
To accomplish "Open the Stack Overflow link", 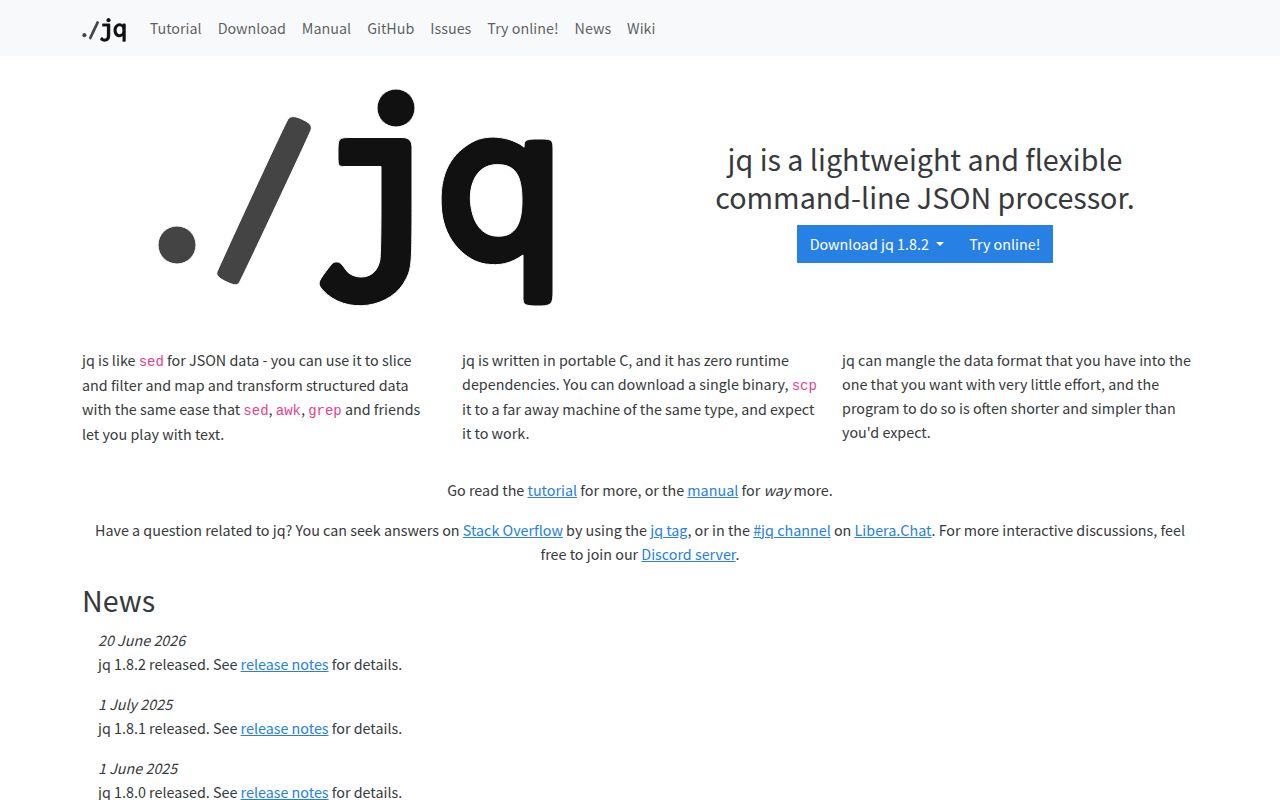I will (x=513, y=531).
